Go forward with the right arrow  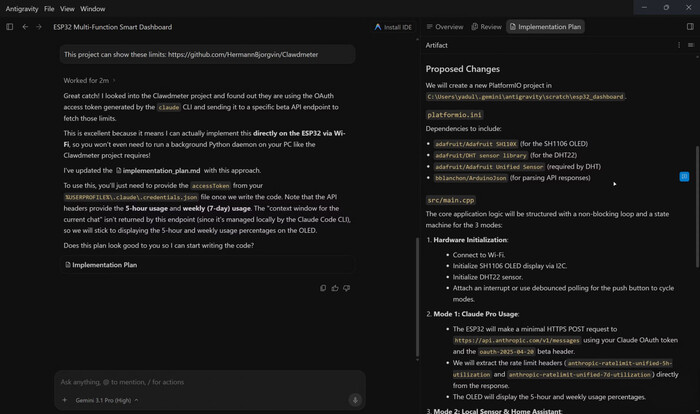pyautogui.click(x=39, y=27)
